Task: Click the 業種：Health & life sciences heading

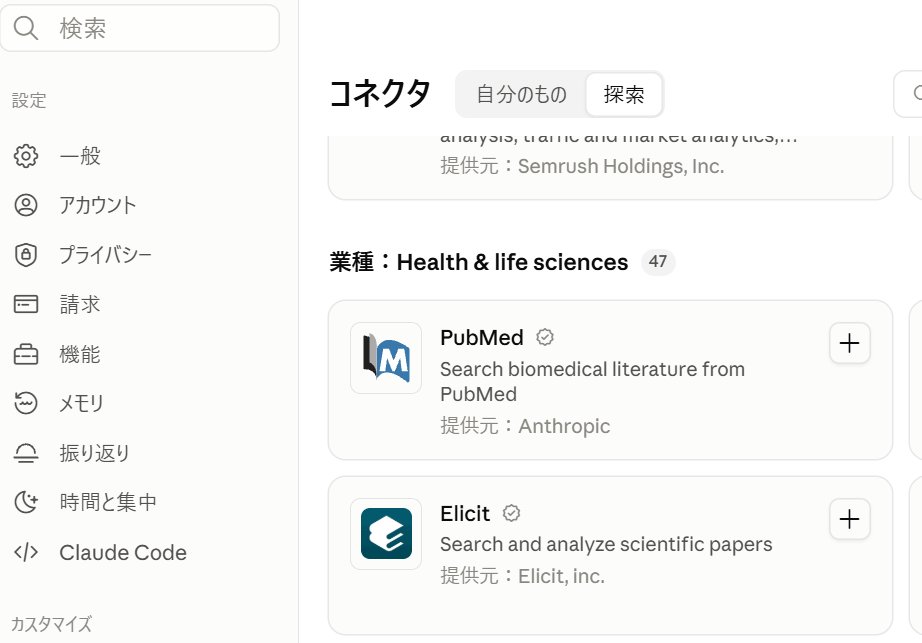Action: pyautogui.click(x=479, y=262)
